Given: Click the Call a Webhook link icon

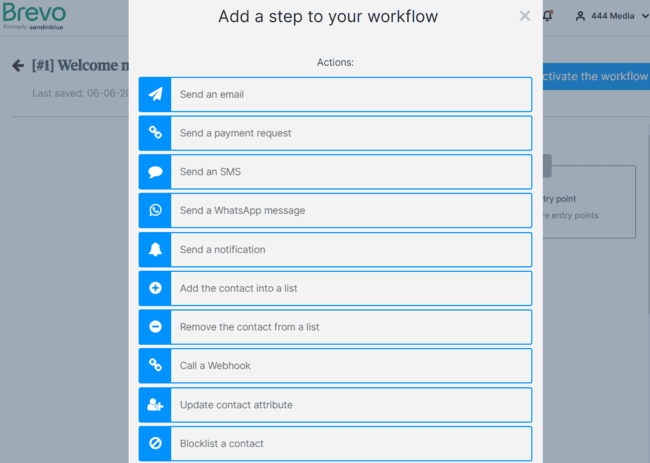Looking at the screenshot, I should click(155, 366).
